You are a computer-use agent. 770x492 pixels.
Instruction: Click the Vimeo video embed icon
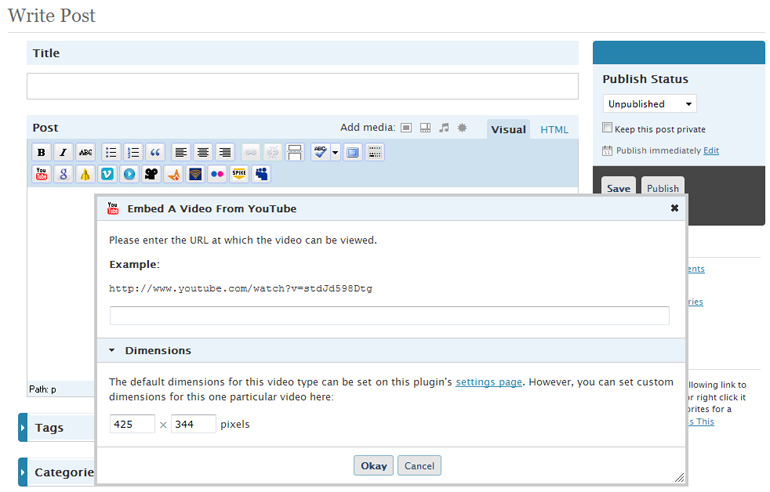click(x=107, y=174)
